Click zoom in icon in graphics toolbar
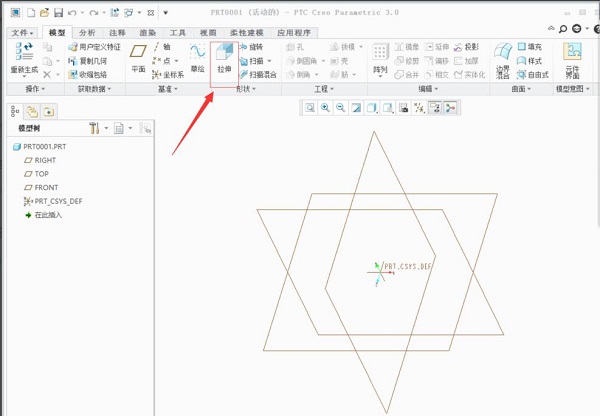Image resolution: width=600 pixels, height=416 pixels. 325,108
